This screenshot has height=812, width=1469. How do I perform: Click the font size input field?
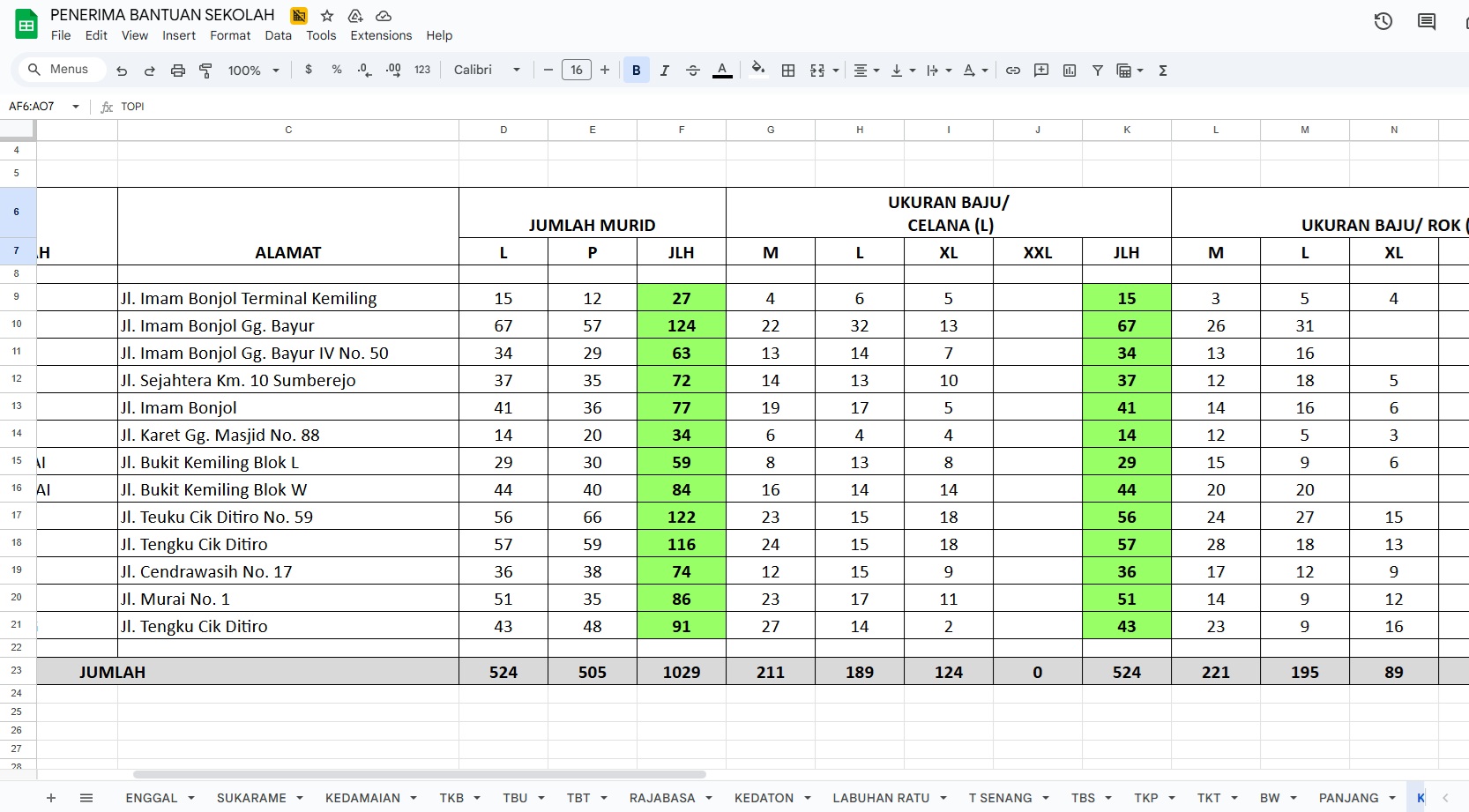coord(577,71)
